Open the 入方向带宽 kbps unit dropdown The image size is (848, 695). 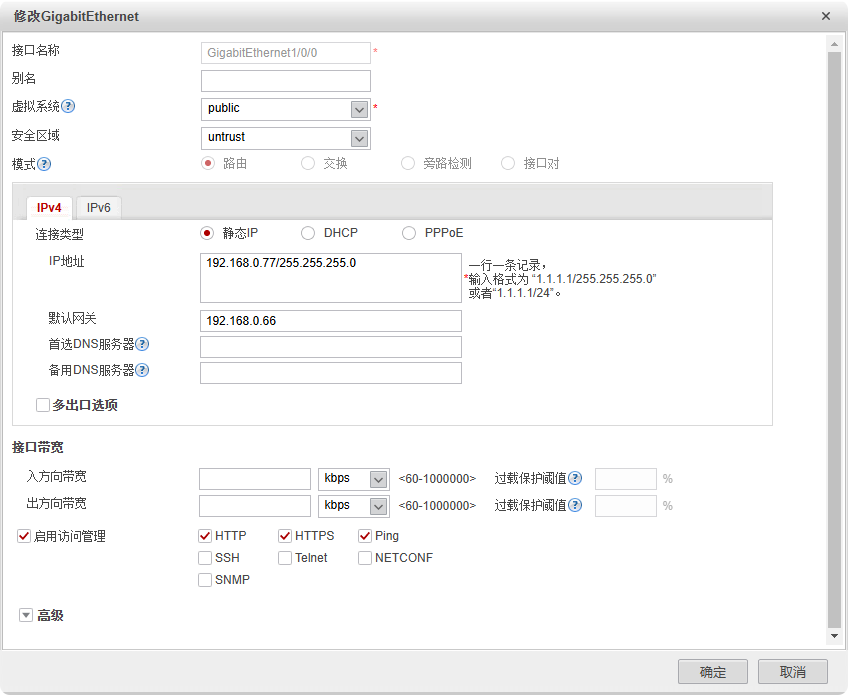[377, 479]
